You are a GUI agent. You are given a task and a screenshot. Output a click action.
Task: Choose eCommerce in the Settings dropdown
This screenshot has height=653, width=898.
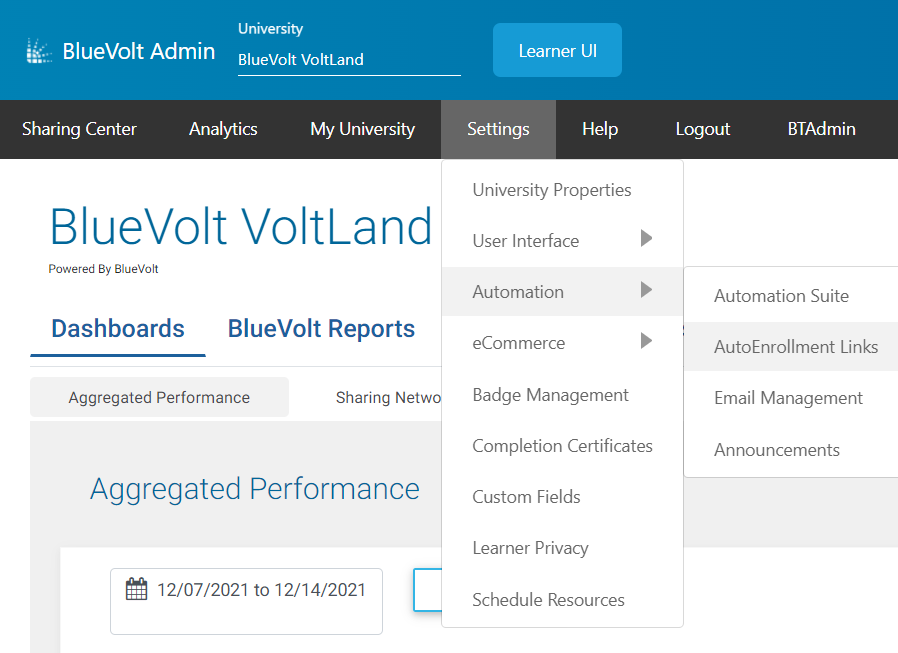coord(562,343)
